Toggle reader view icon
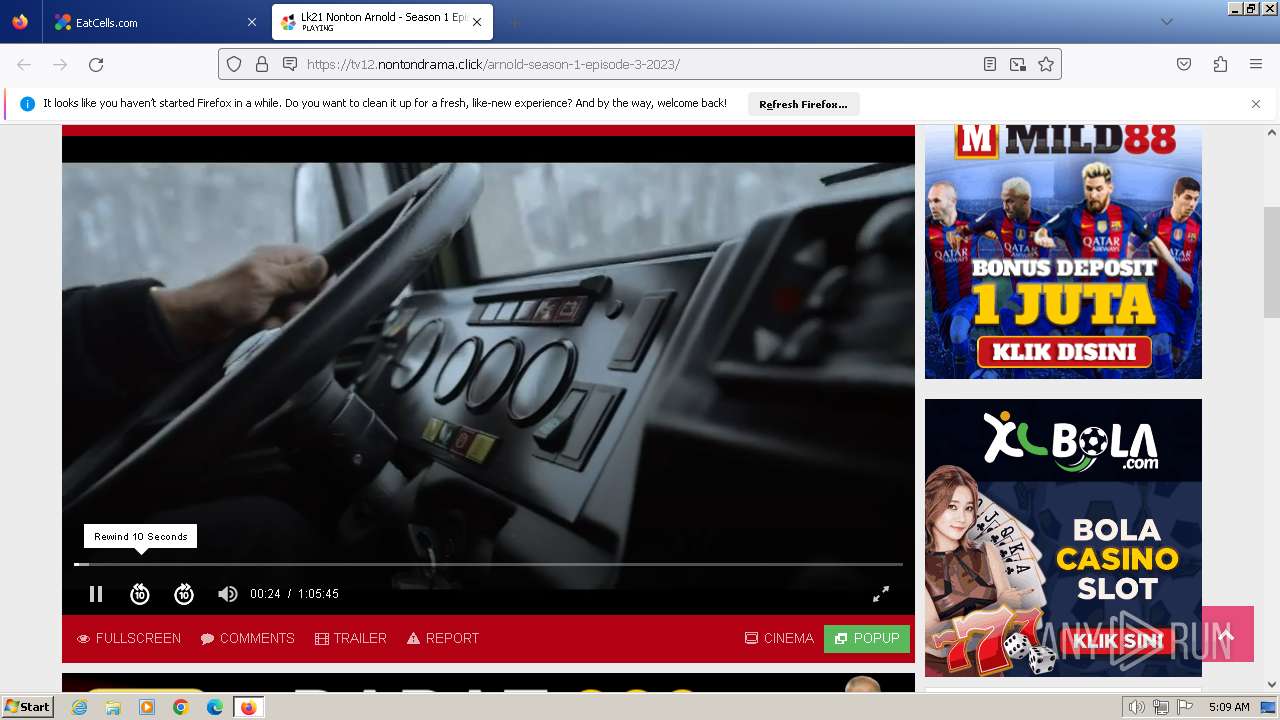Viewport: 1280px width, 720px height. (989, 64)
